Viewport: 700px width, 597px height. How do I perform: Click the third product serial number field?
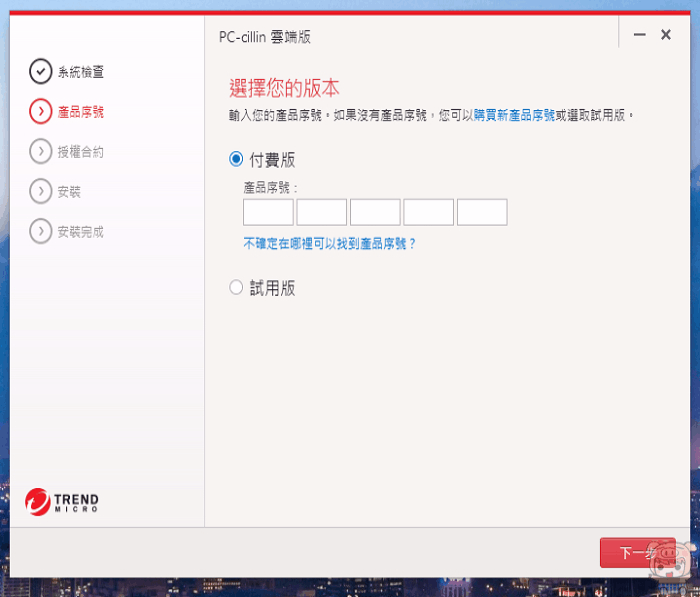pyautogui.click(x=375, y=212)
